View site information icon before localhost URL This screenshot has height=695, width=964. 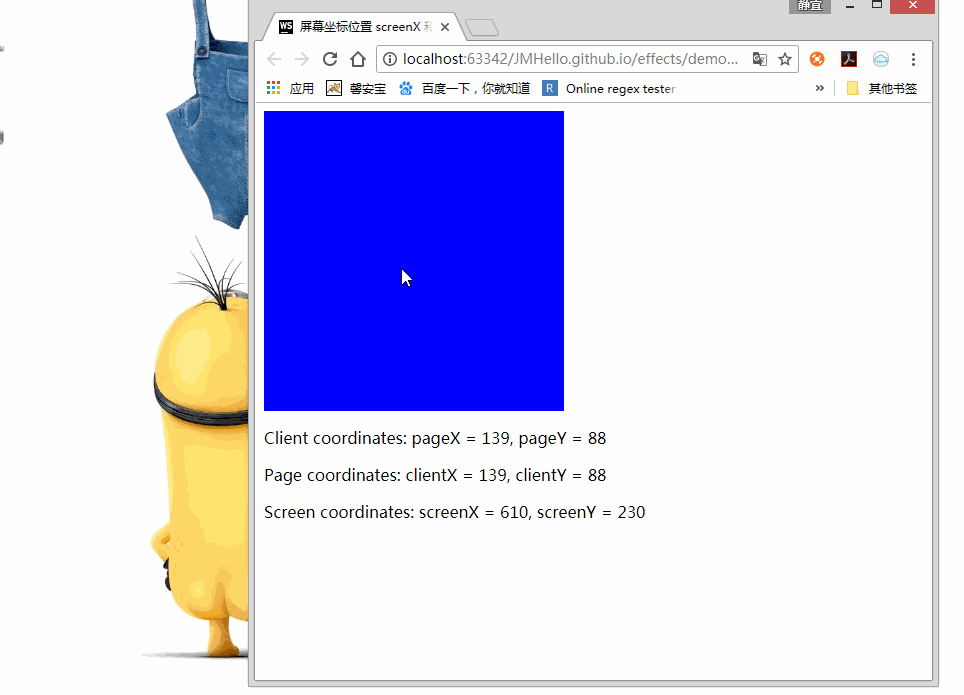tap(390, 59)
